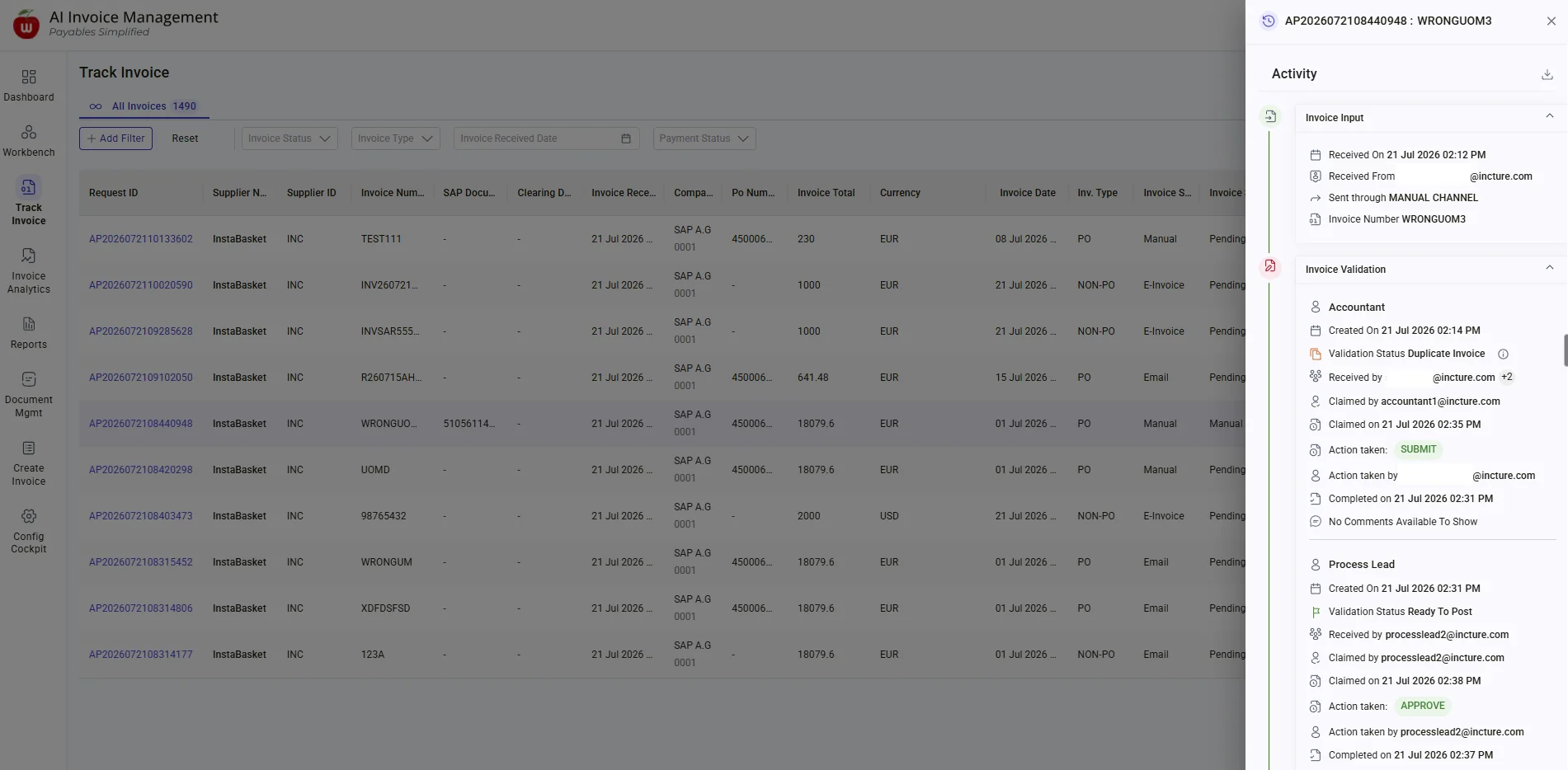Image resolution: width=1568 pixels, height=770 pixels.
Task: Open request AP2026072108314177
Action: pos(141,655)
